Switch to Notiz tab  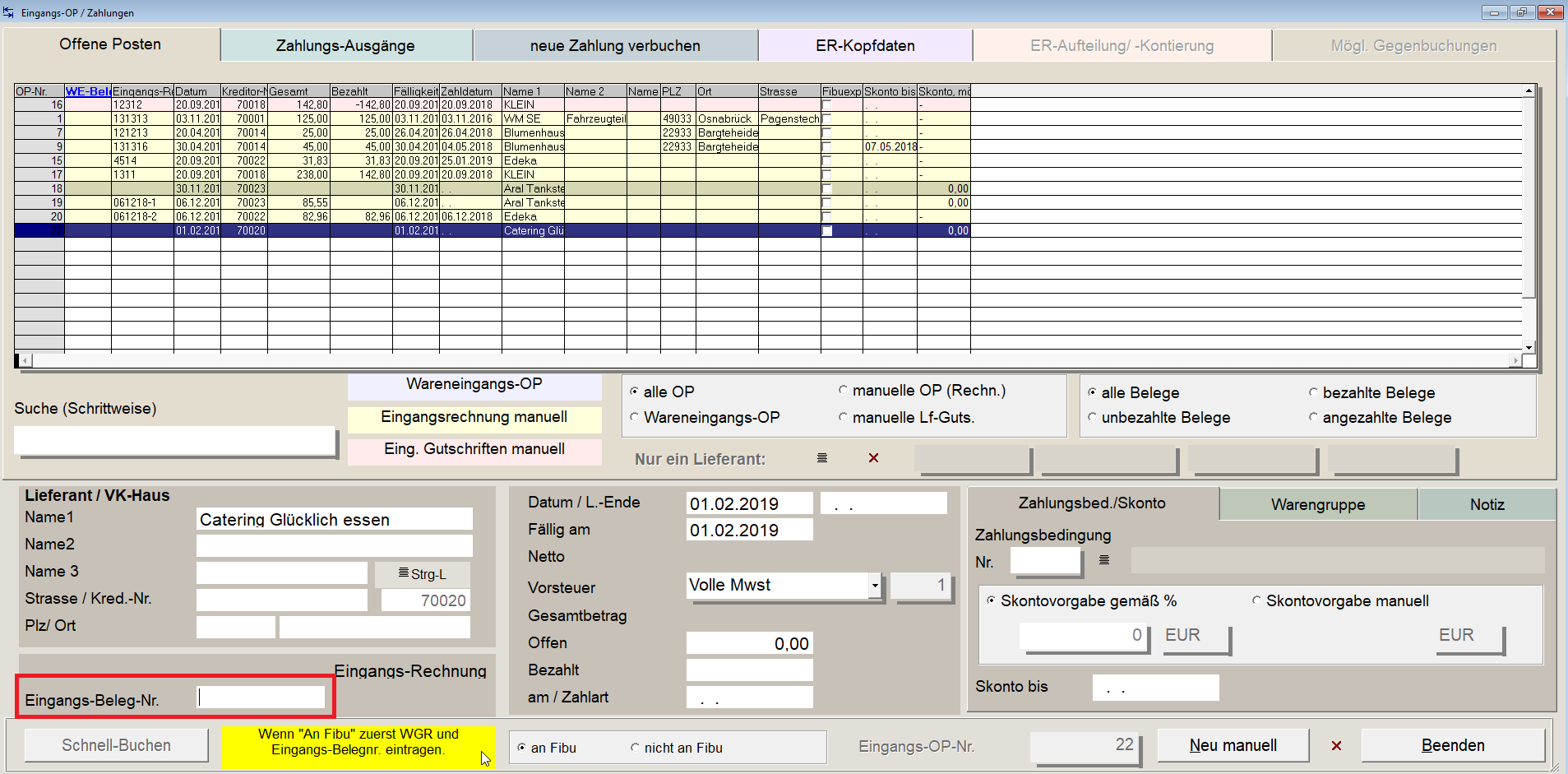(1487, 504)
